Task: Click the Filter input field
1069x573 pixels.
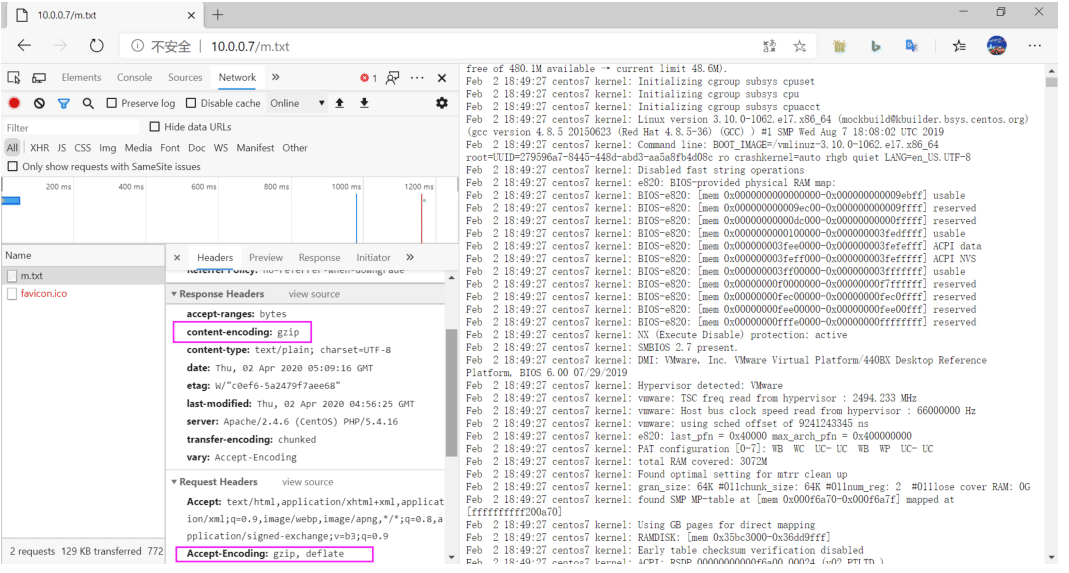Action: (72, 128)
